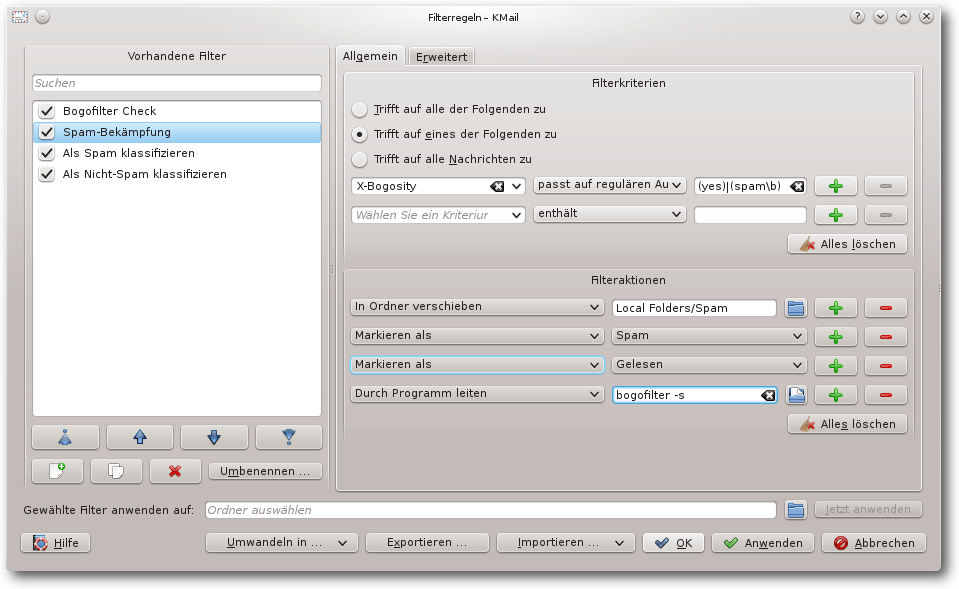Open the In Ordner verschieben action dropdown
The height and width of the screenshot is (589, 959).
click(x=477, y=306)
